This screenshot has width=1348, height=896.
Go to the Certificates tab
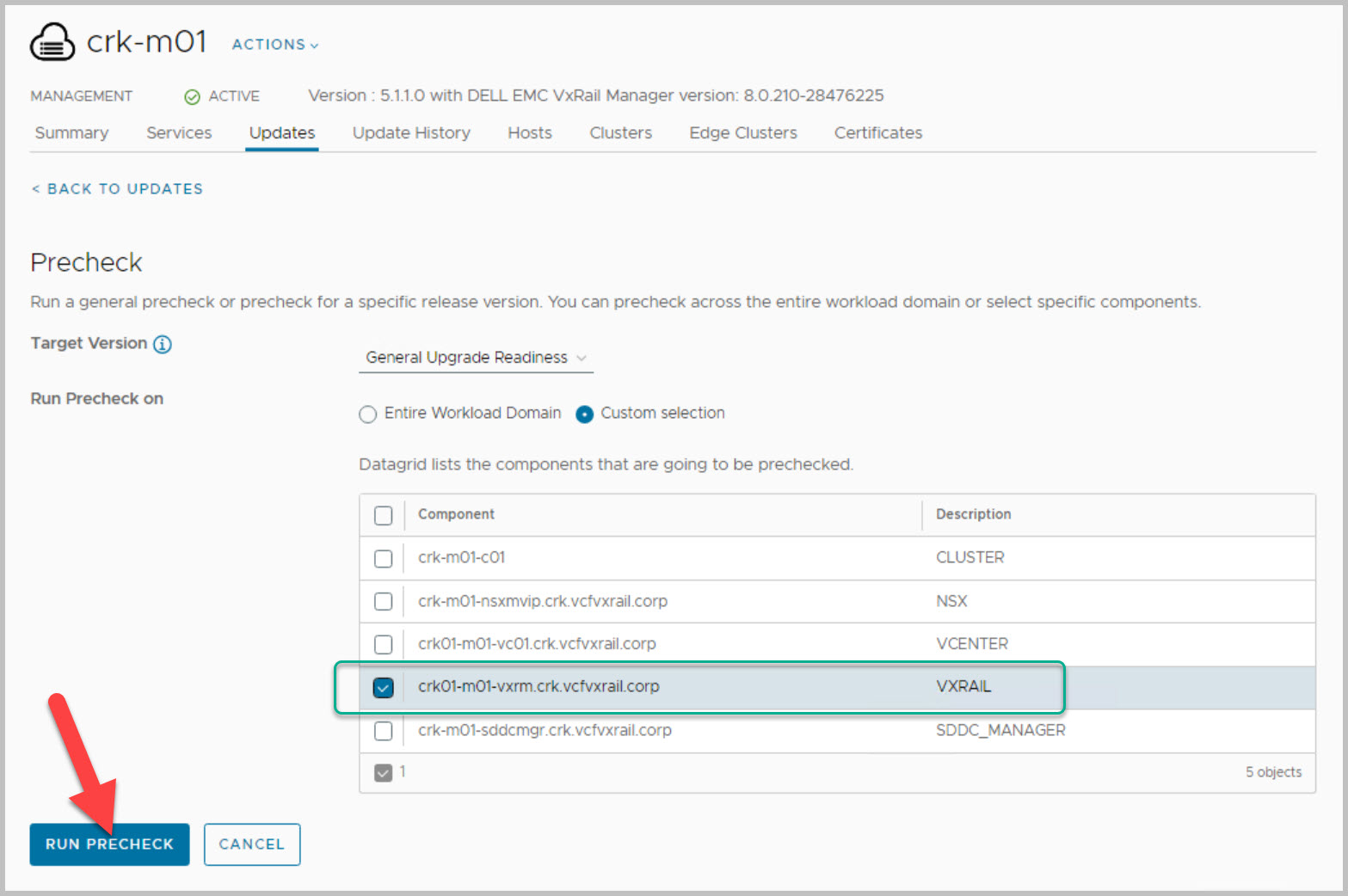[877, 133]
